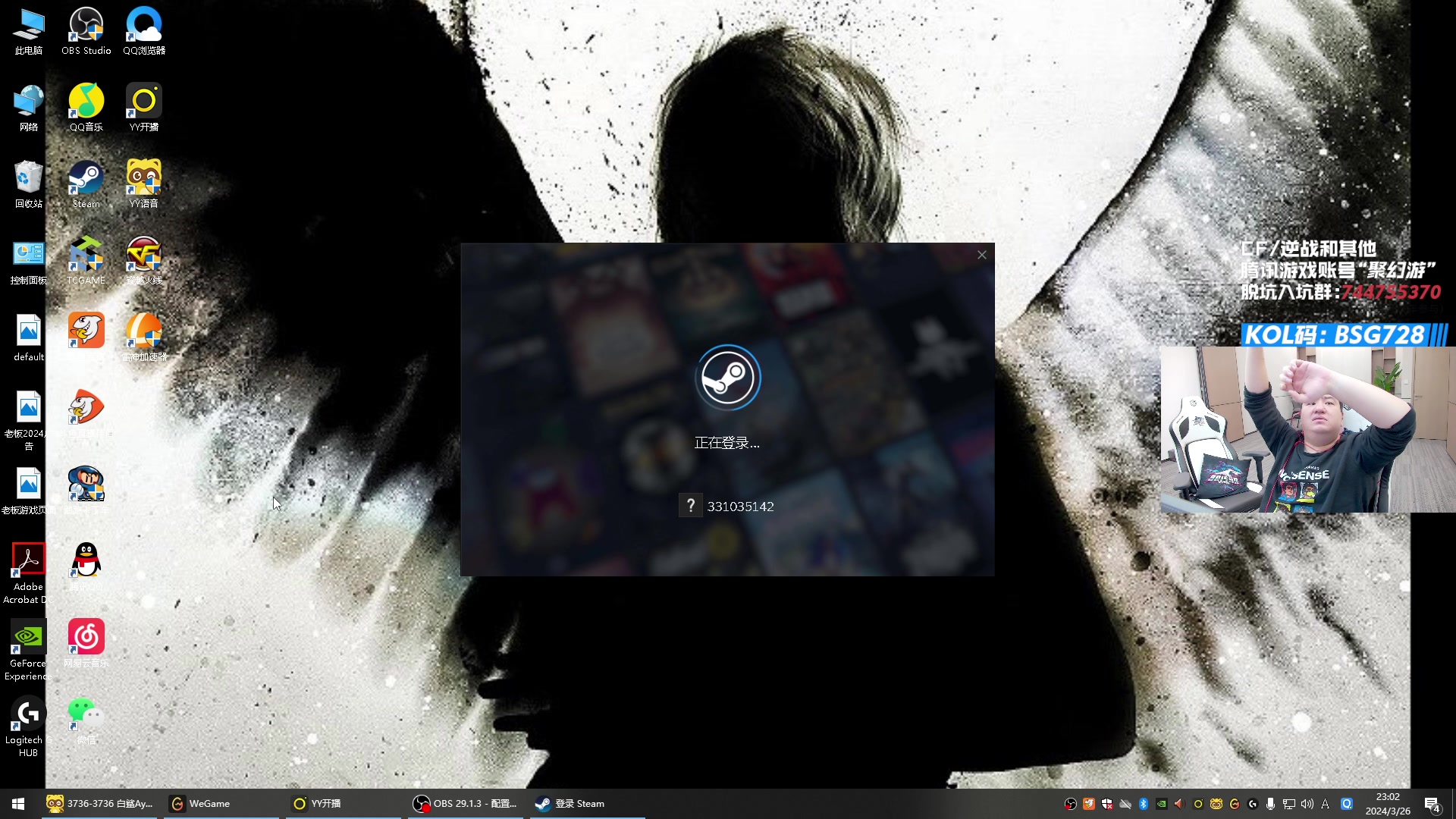Switch to the OBS 29.1.3 taskbar window

click(x=466, y=804)
